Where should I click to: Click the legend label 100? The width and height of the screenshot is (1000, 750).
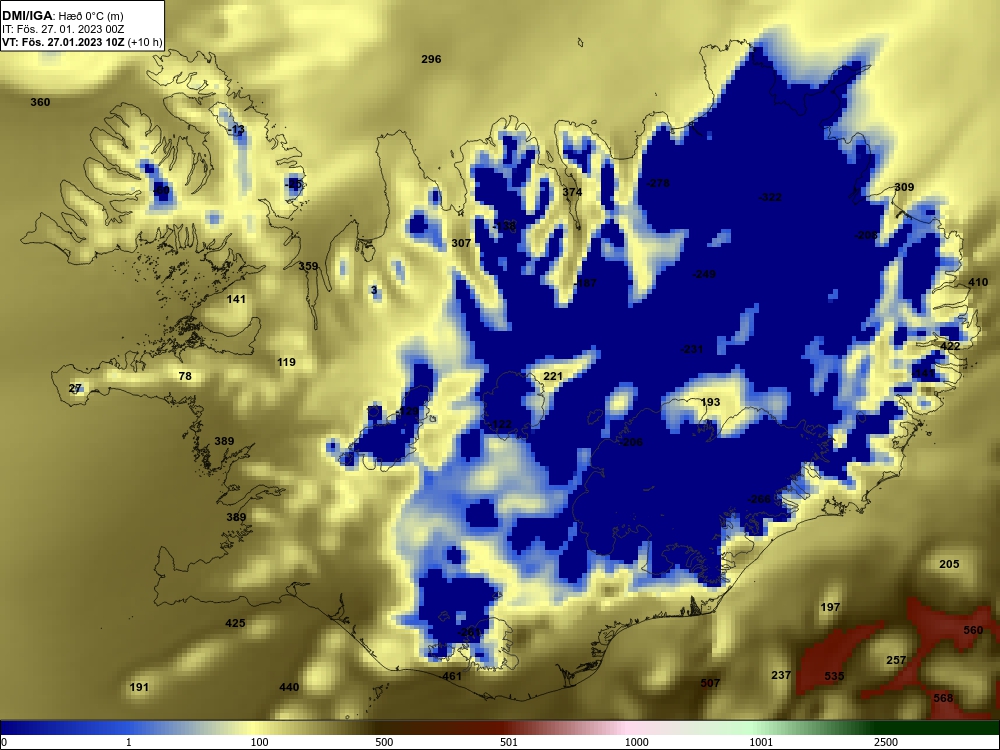pyautogui.click(x=259, y=742)
